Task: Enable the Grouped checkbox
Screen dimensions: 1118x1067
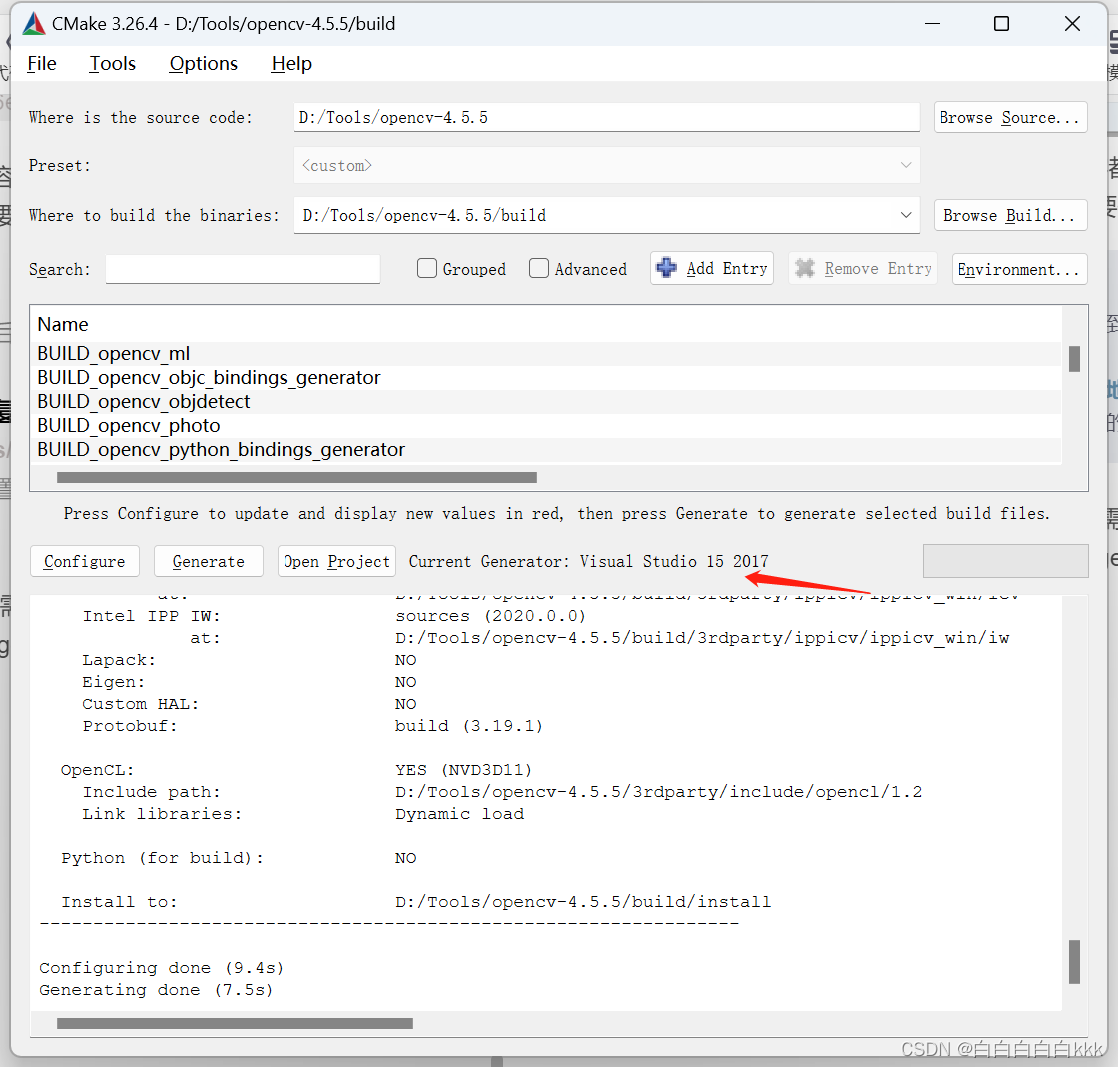Action: click(x=426, y=268)
